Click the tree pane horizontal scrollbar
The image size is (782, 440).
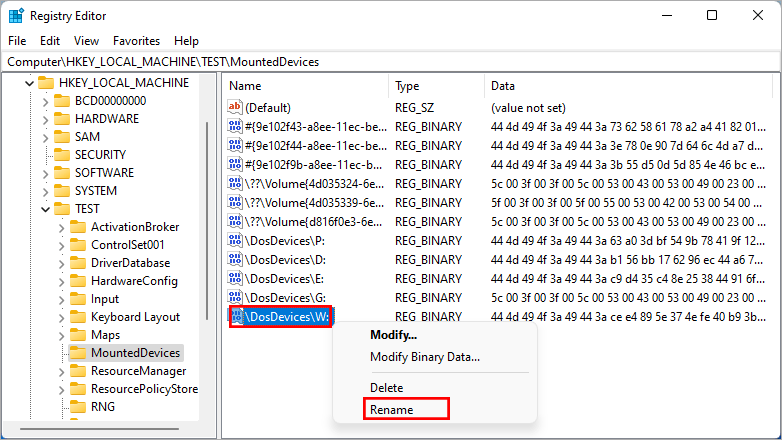click(99, 429)
